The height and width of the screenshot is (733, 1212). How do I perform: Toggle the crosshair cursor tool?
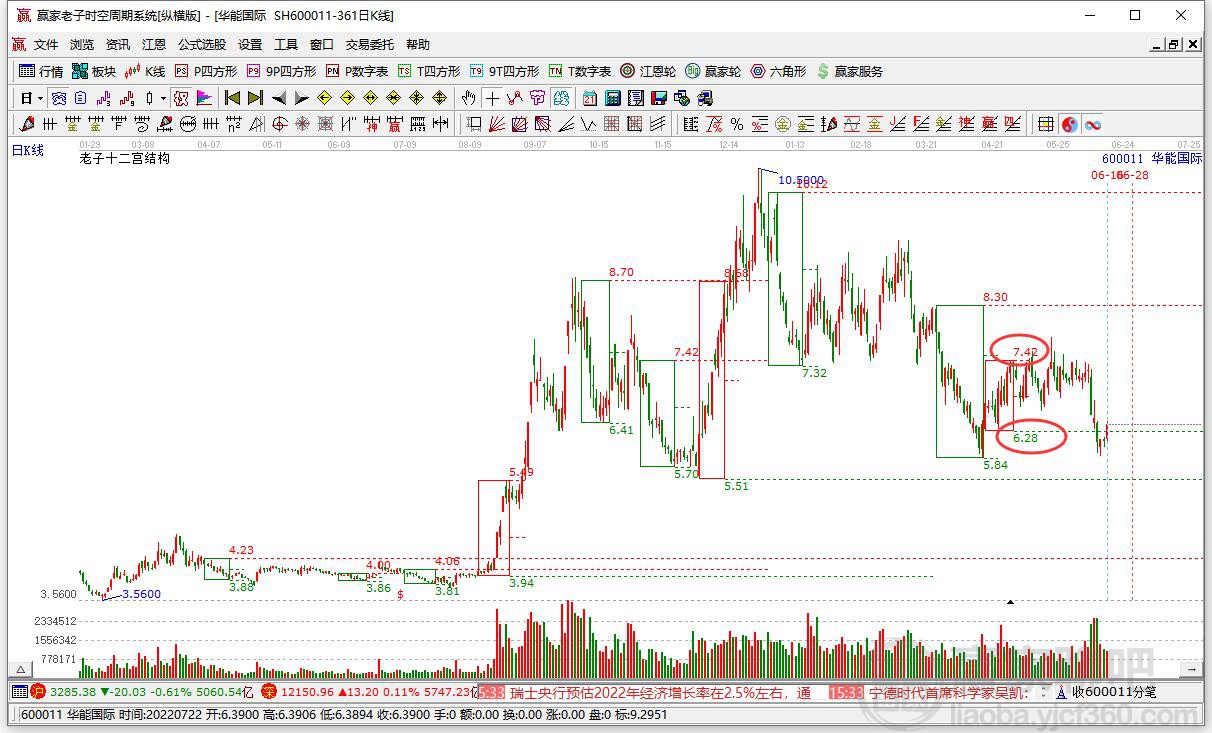point(492,98)
